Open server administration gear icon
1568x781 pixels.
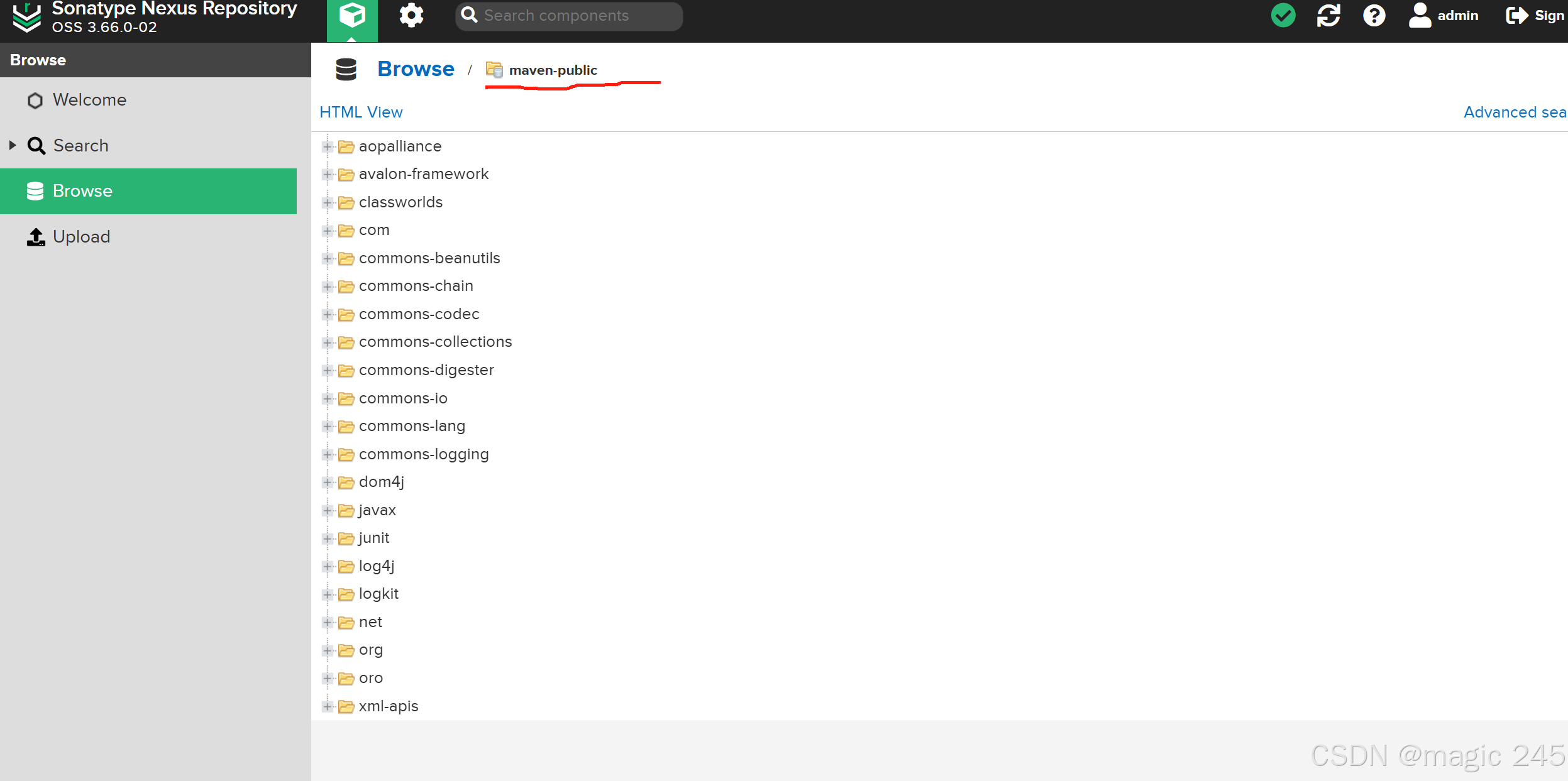(x=411, y=16)
